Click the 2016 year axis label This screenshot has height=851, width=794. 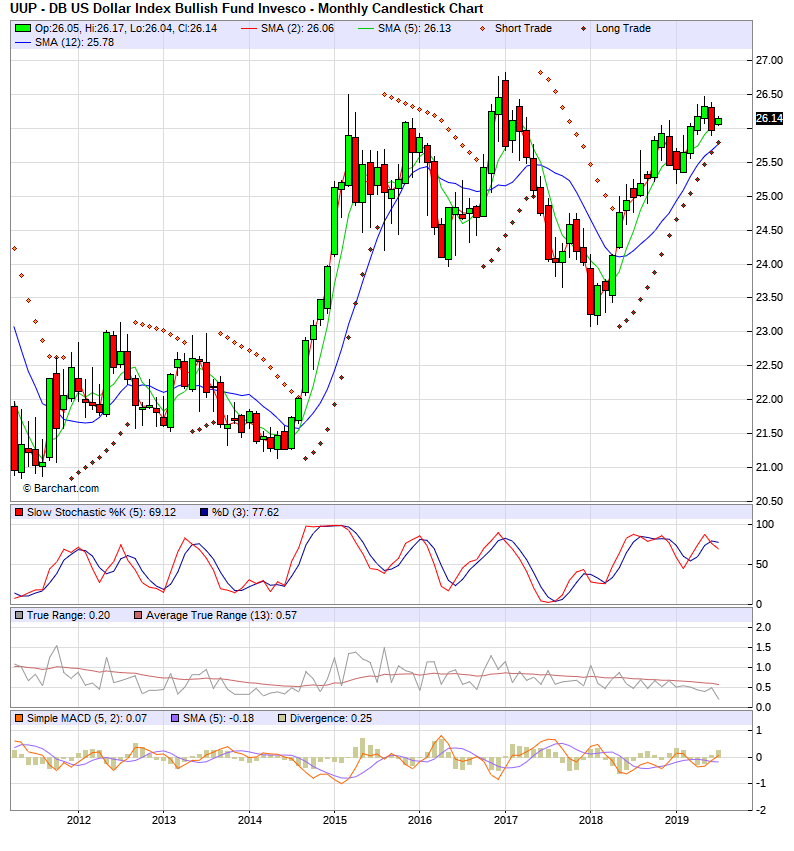420,820
